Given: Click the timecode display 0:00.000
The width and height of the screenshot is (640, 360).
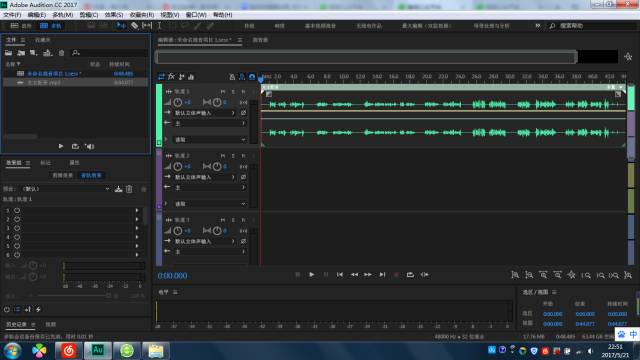Looking at the screenshot, I should (173, 276).
